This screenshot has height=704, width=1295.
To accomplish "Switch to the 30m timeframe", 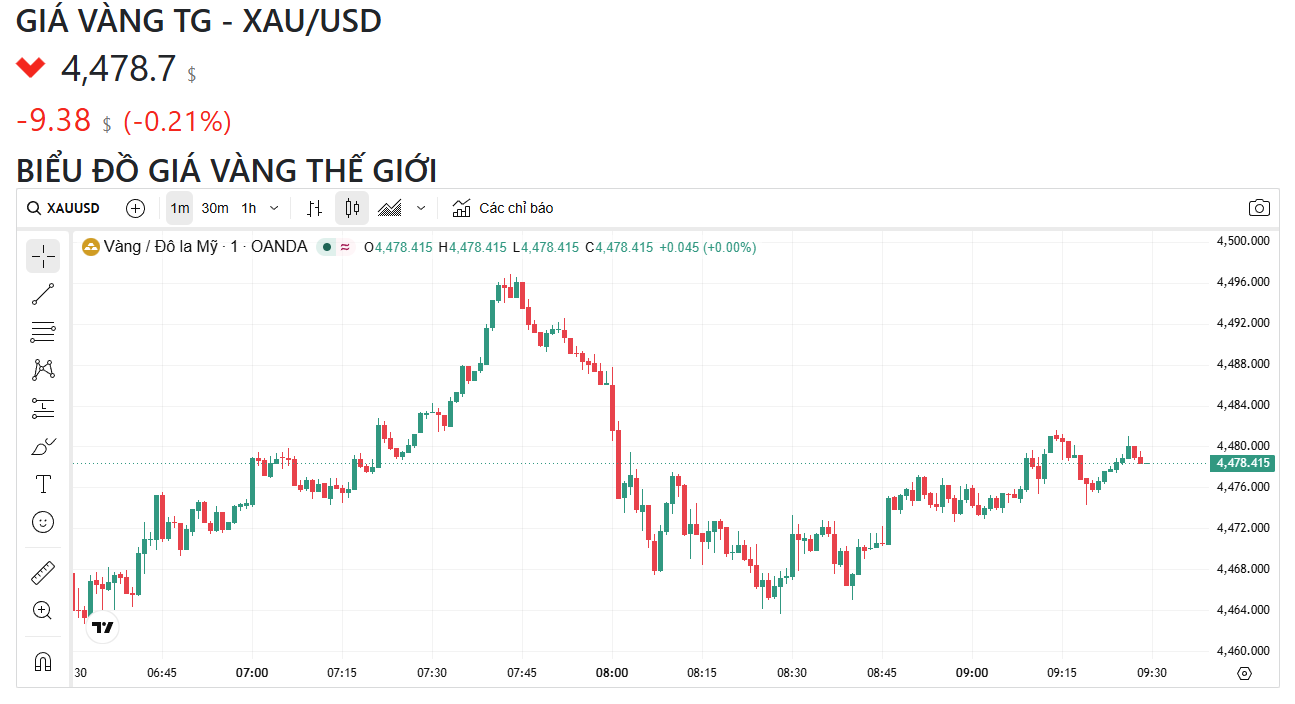I will 215,208.
